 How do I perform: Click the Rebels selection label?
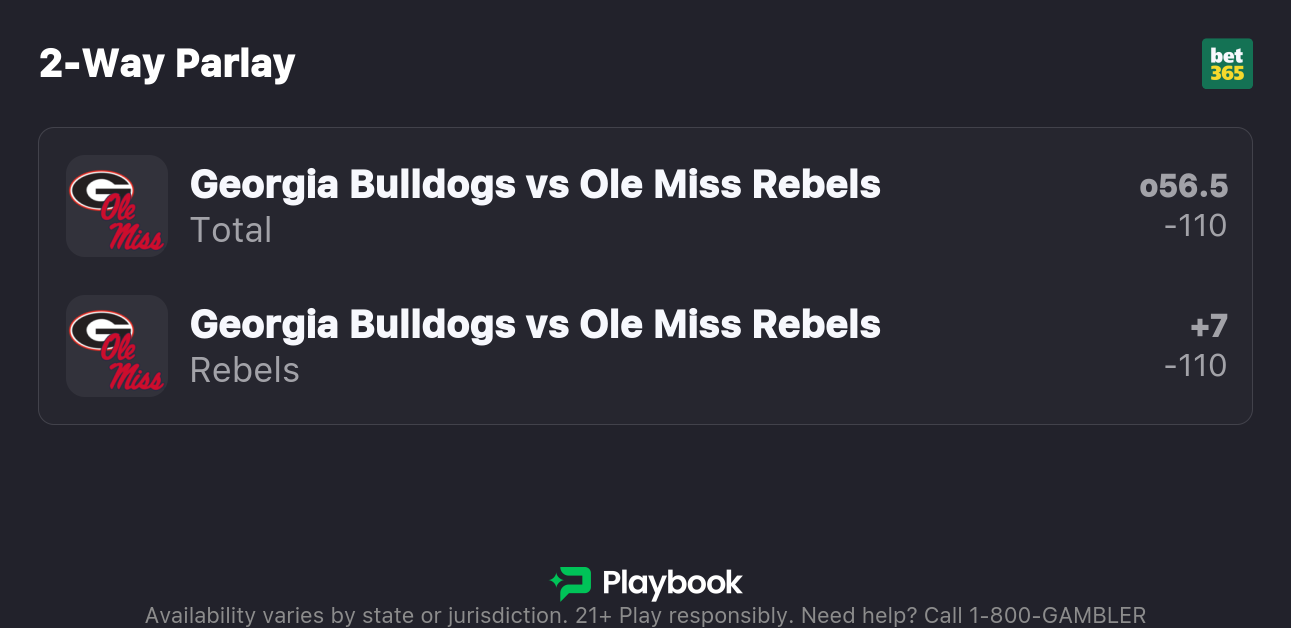[245, 370]
